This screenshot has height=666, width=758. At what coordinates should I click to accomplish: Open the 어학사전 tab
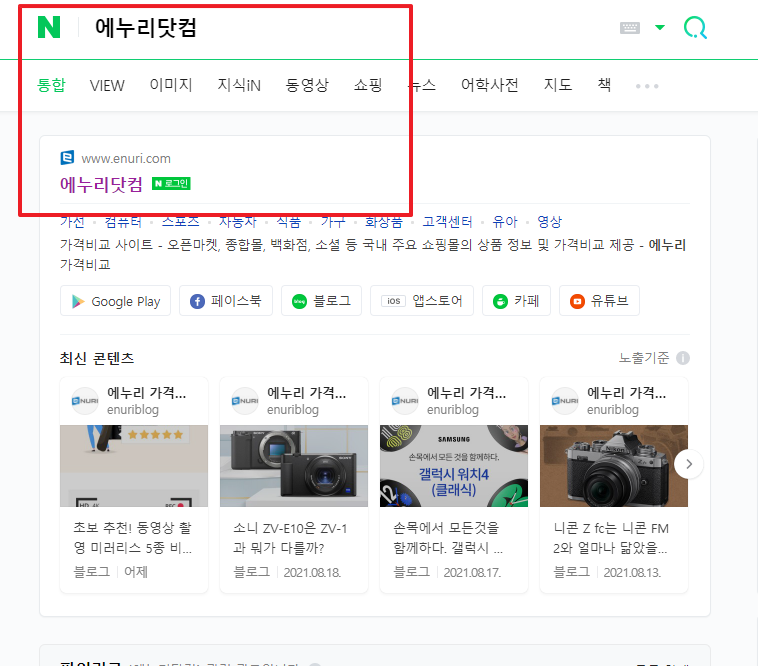(489, 85)
